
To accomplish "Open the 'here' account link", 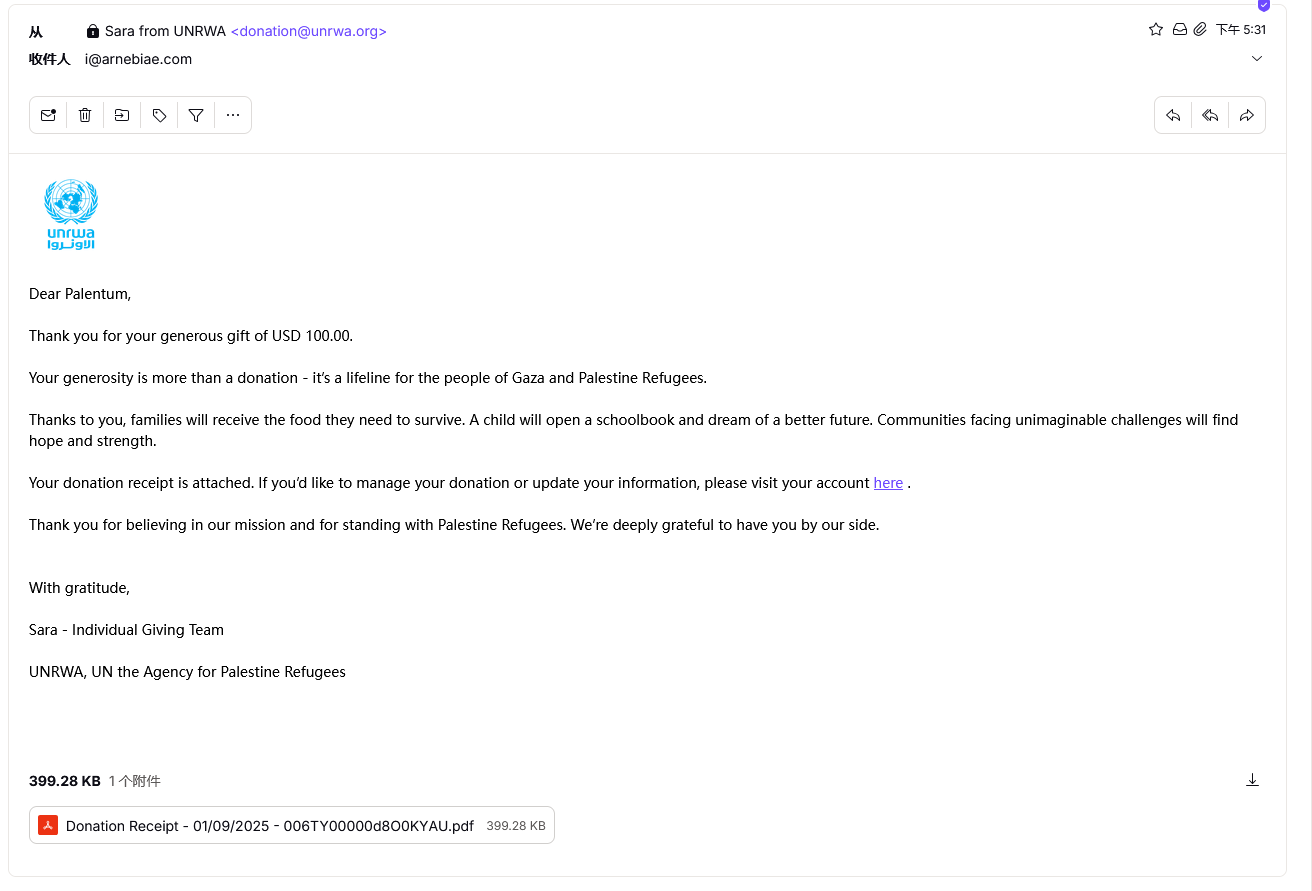I will point(888,483).
